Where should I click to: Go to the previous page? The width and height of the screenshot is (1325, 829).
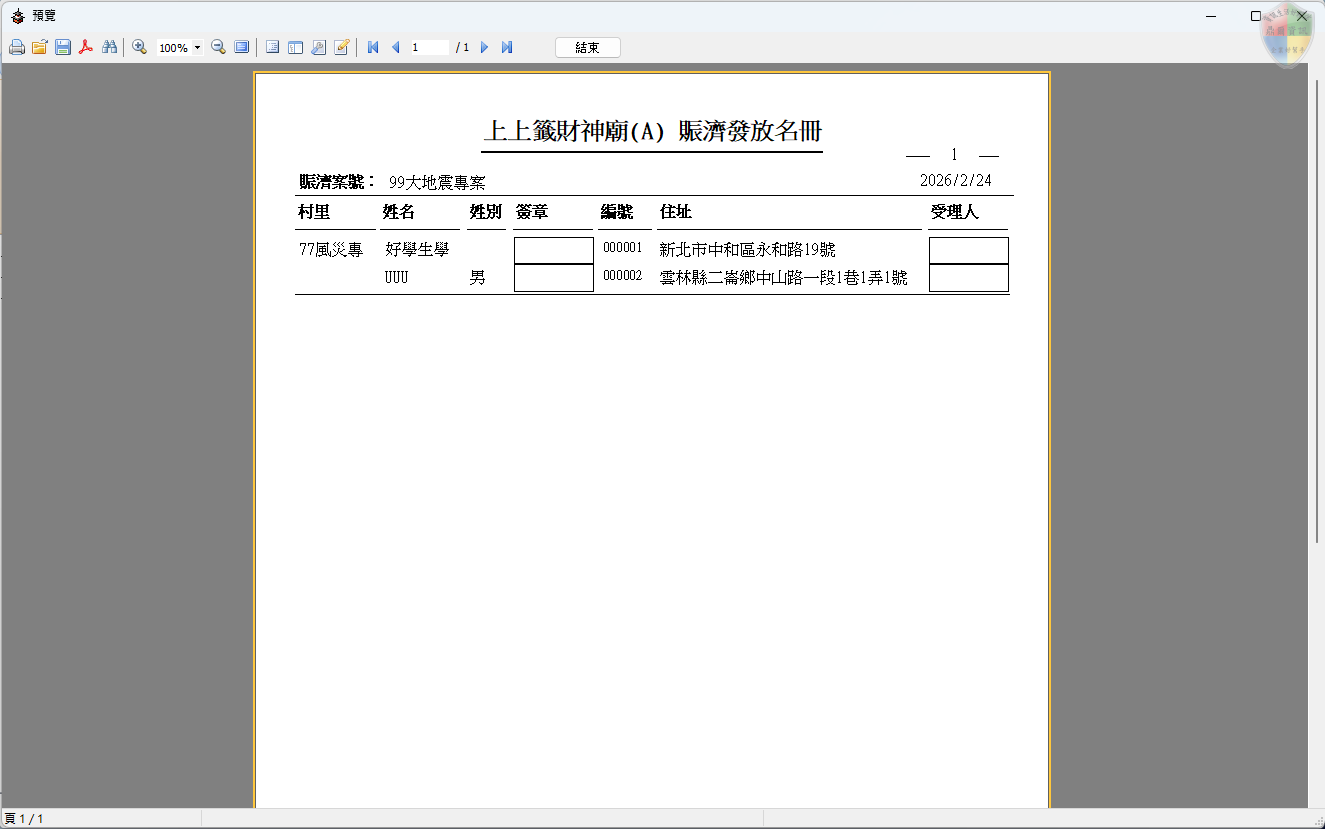point(395,47)
